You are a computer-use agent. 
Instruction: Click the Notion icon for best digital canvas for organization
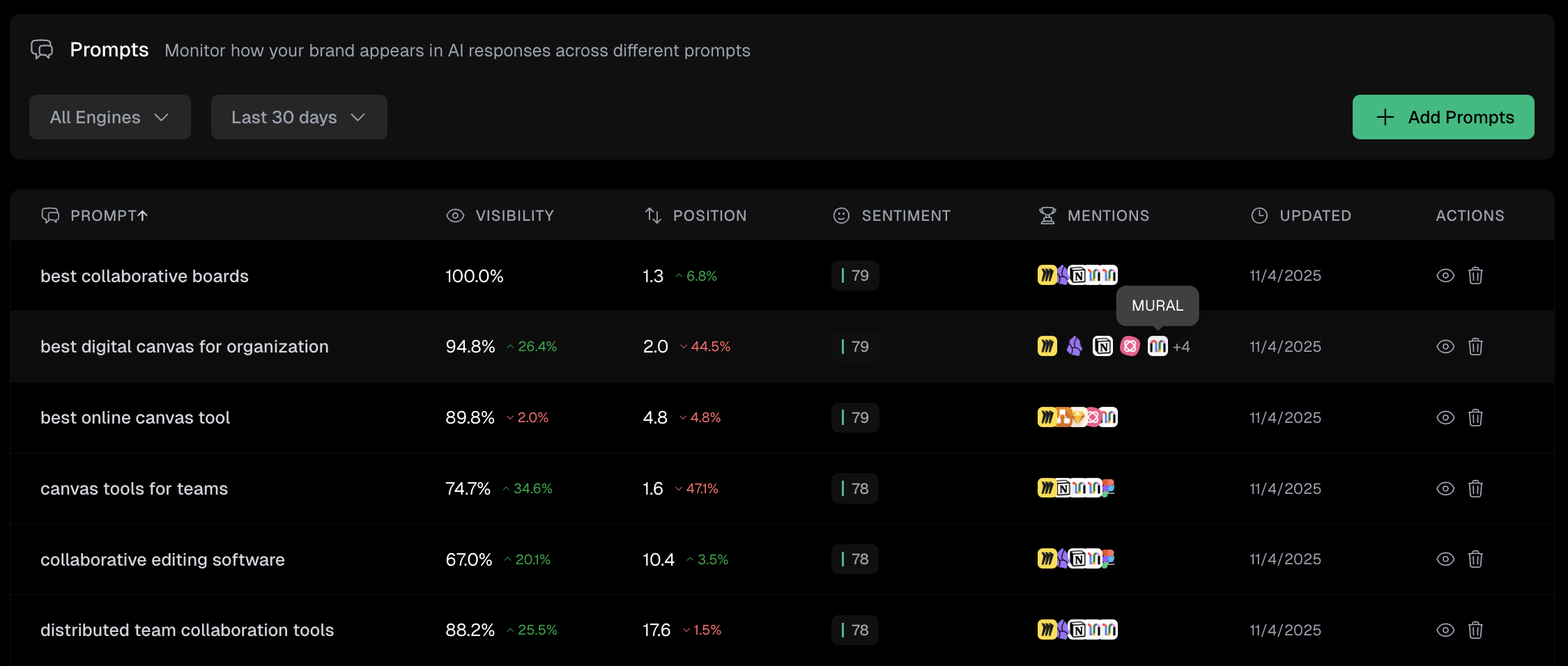(x=1102, y=346)
